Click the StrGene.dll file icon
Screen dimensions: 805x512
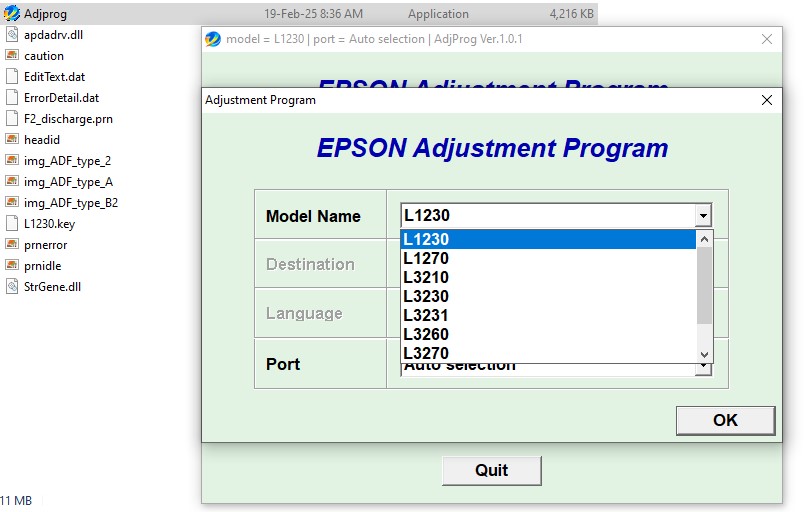12,287
